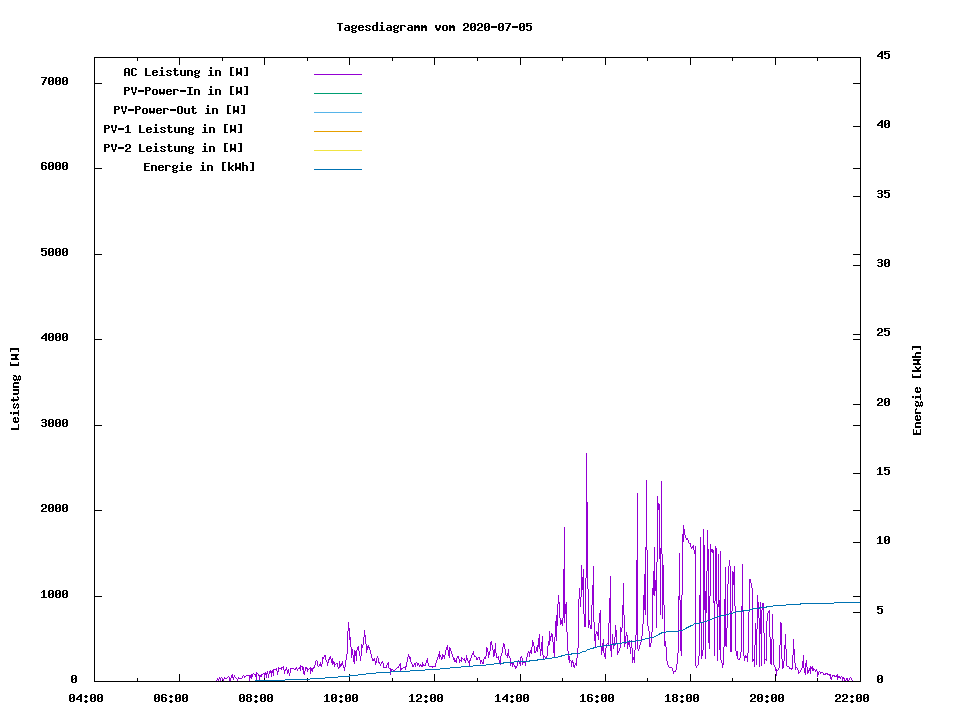Image resolution: width=960 pixels, height=720 pixels.
Task: Select the 04:00 start time label
Action: (x=86, y=698)
